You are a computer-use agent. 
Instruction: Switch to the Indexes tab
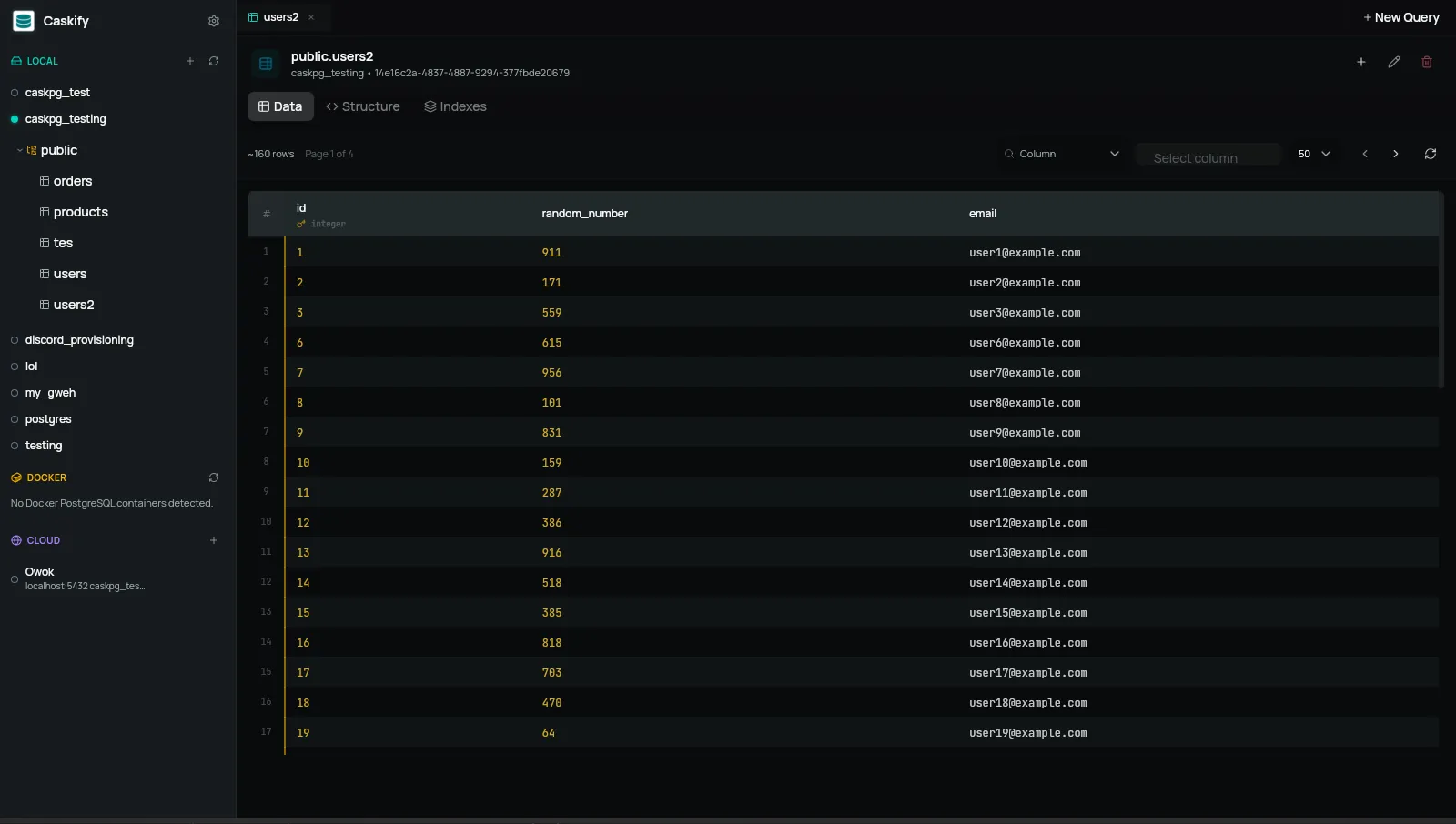455,106
